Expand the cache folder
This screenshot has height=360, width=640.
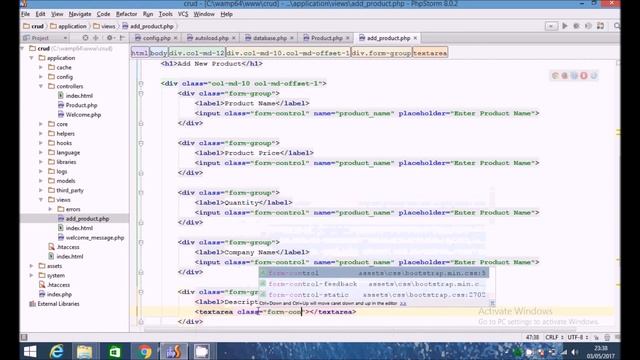41,67
